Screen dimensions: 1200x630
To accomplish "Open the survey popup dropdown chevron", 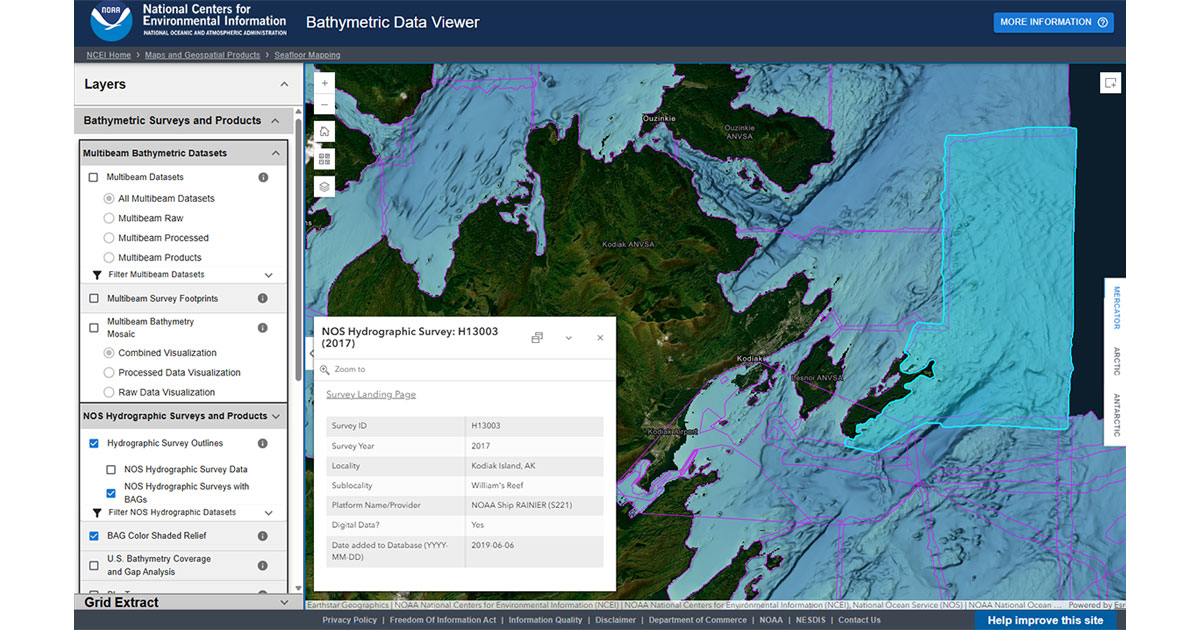I will [x=568, y=338].
